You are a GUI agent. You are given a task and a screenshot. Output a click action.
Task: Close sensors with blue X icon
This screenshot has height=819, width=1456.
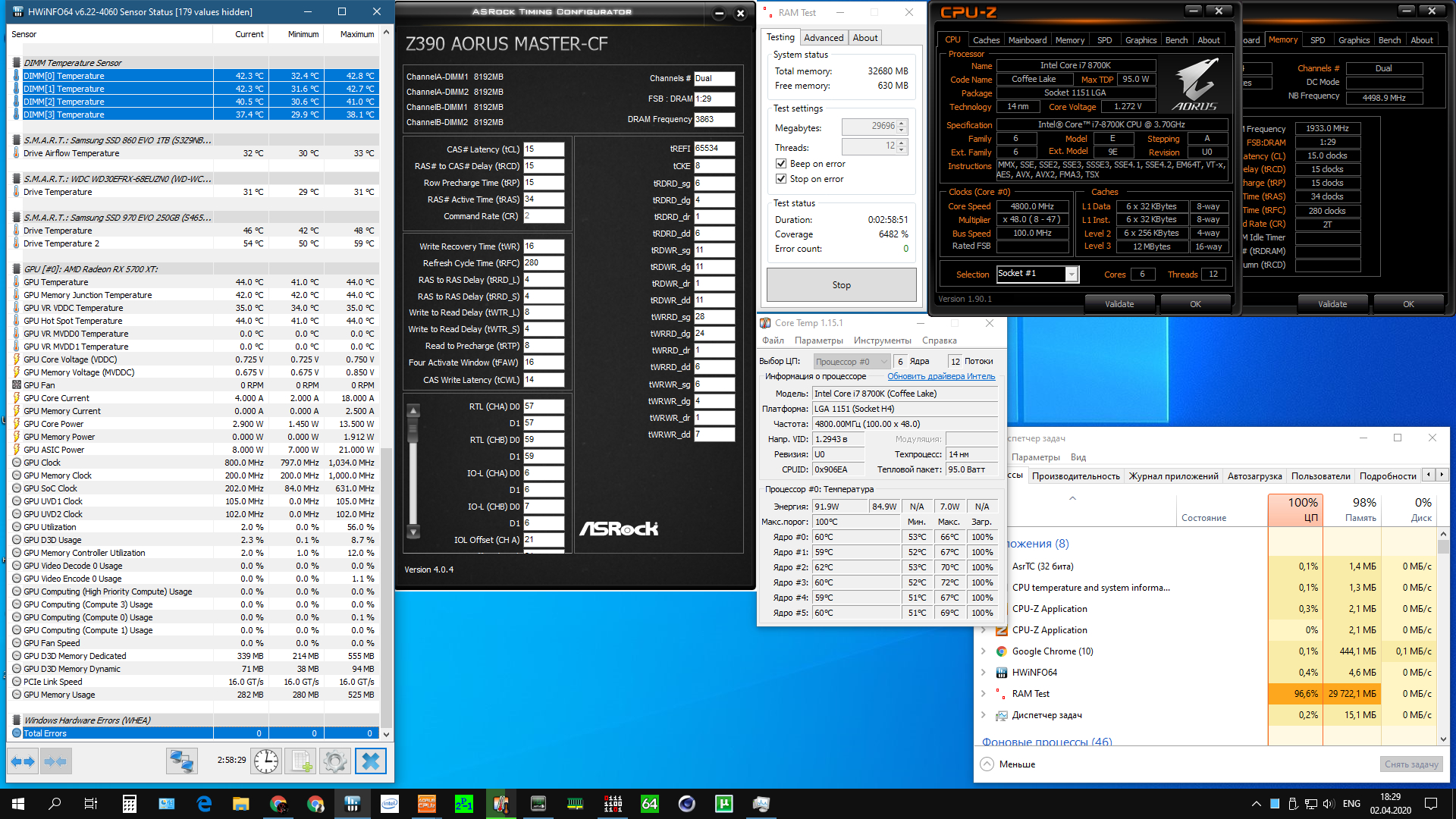click(x=371, y=761)
